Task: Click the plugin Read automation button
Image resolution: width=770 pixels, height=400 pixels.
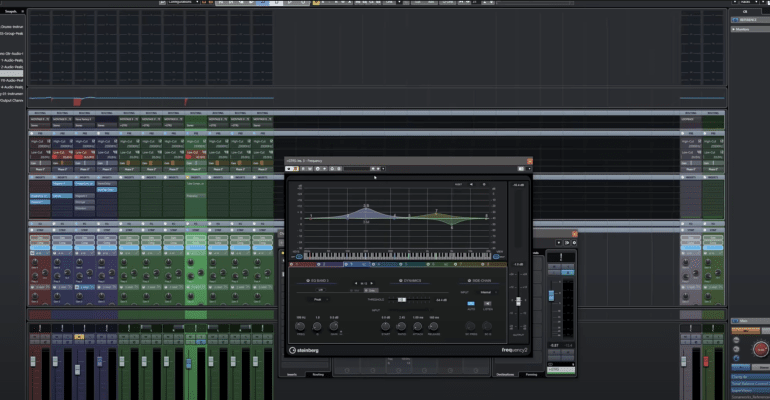Action: pos(303,169)
